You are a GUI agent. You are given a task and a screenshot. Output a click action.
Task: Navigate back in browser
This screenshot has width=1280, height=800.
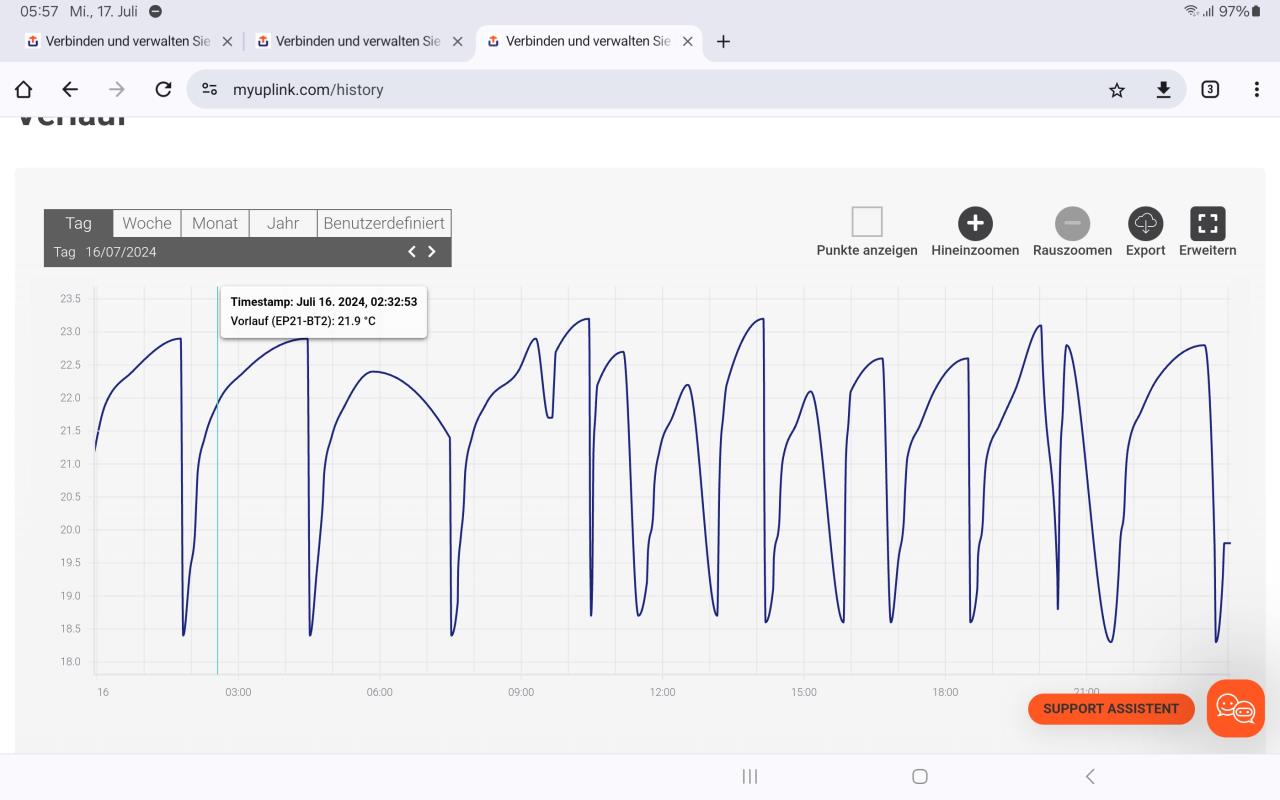point(70,89)
